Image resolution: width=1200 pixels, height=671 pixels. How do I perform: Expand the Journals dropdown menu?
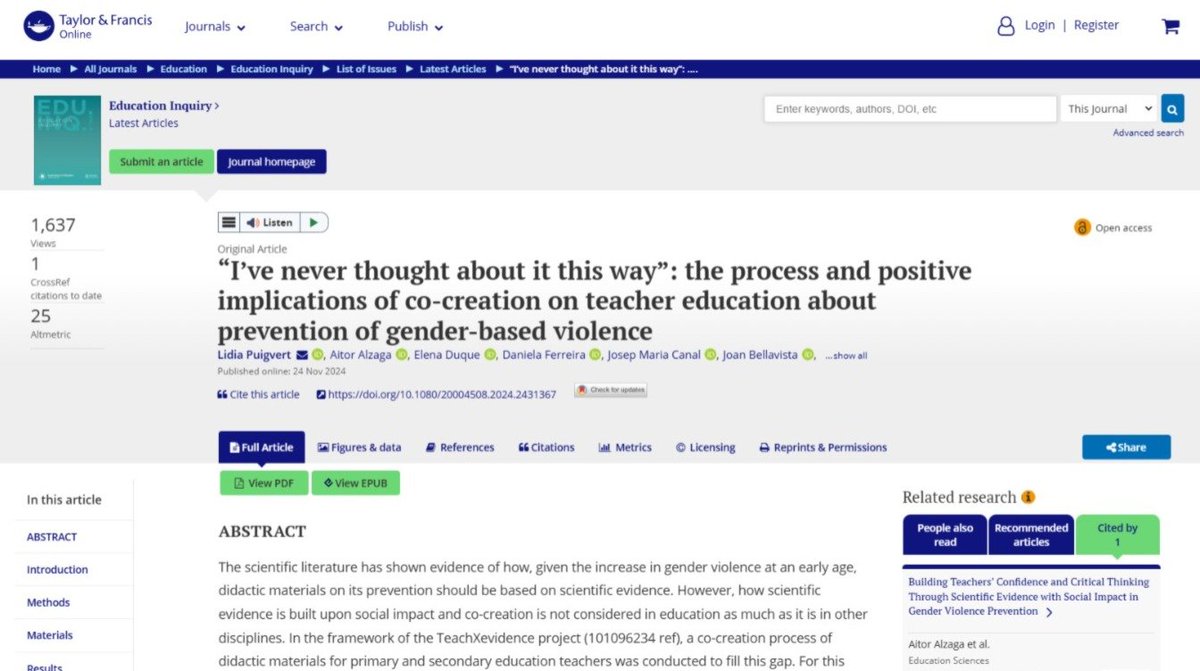pos(215,26)
